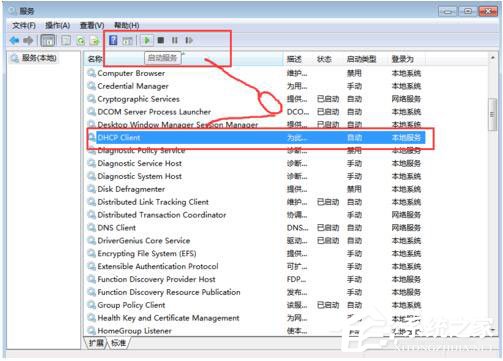Toggle the console tree toolbar icon
This screenshot has width=503, height=361.
coord(48,41)
